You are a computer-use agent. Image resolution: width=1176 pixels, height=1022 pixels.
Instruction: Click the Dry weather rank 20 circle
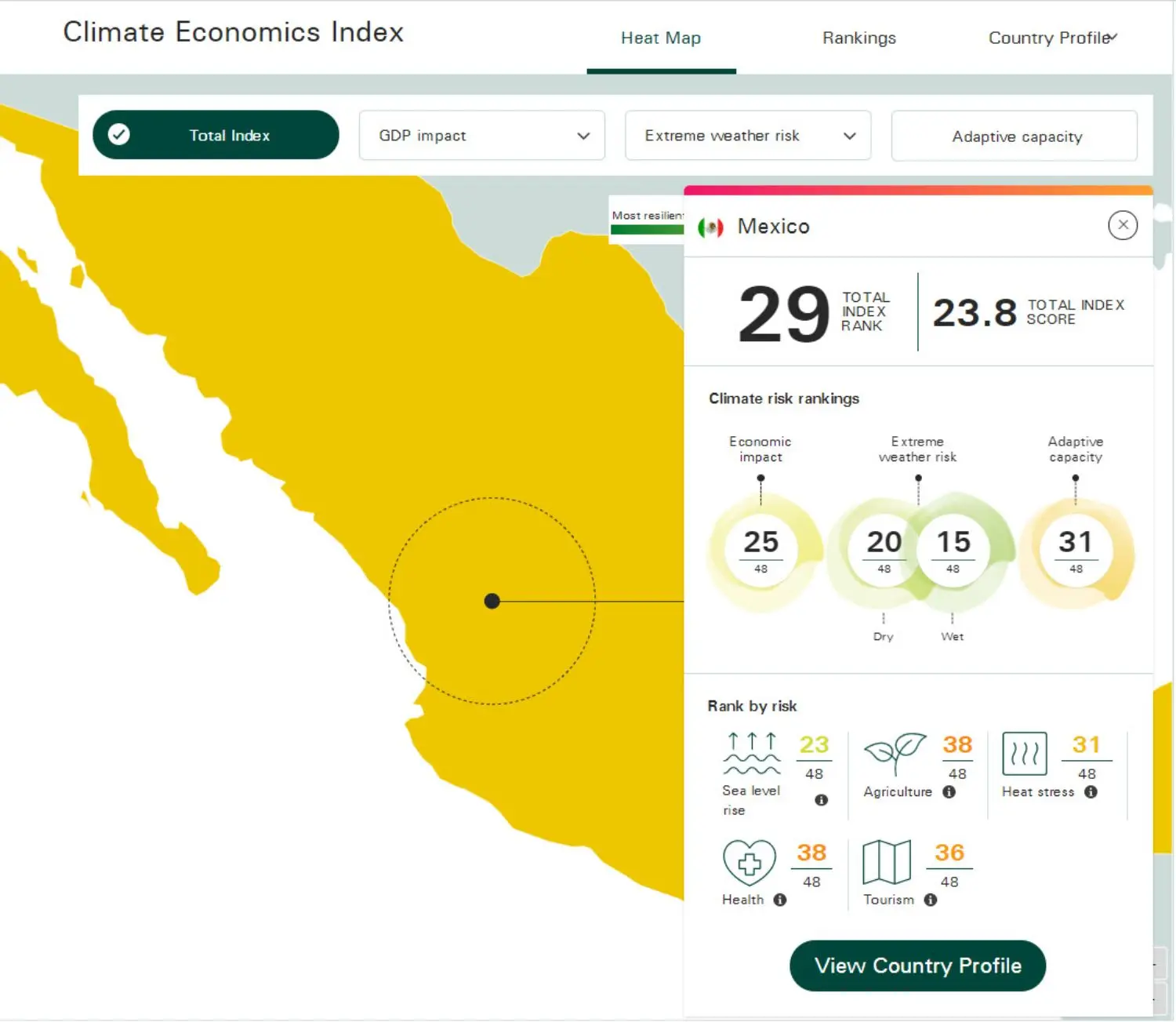884,550
